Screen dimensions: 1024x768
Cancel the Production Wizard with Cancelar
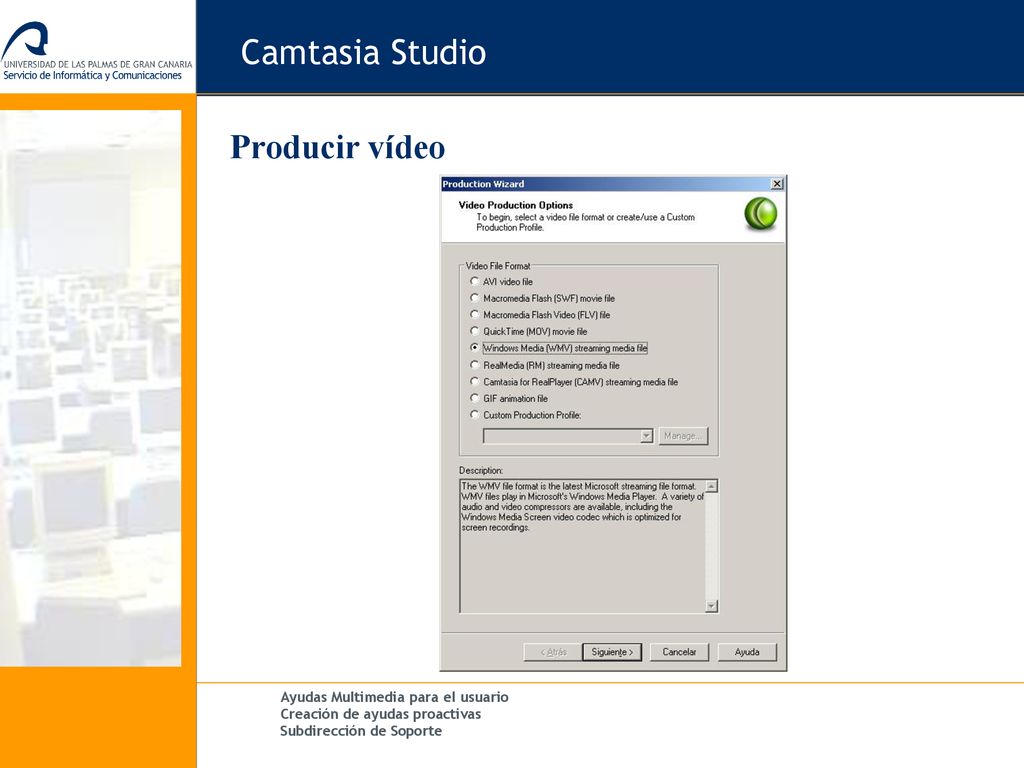coord(679,652)
